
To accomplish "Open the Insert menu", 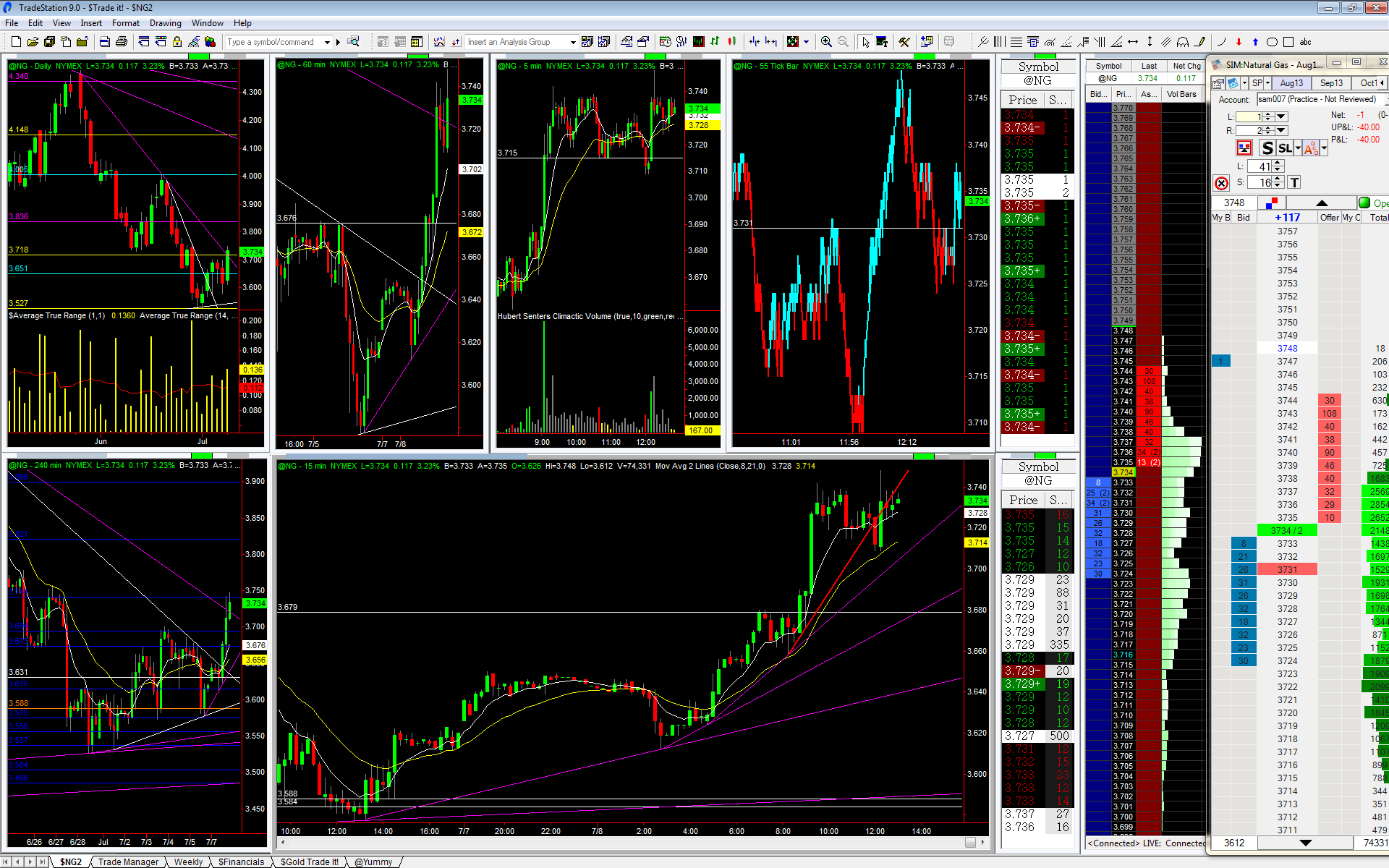I will tap(91, 23).
